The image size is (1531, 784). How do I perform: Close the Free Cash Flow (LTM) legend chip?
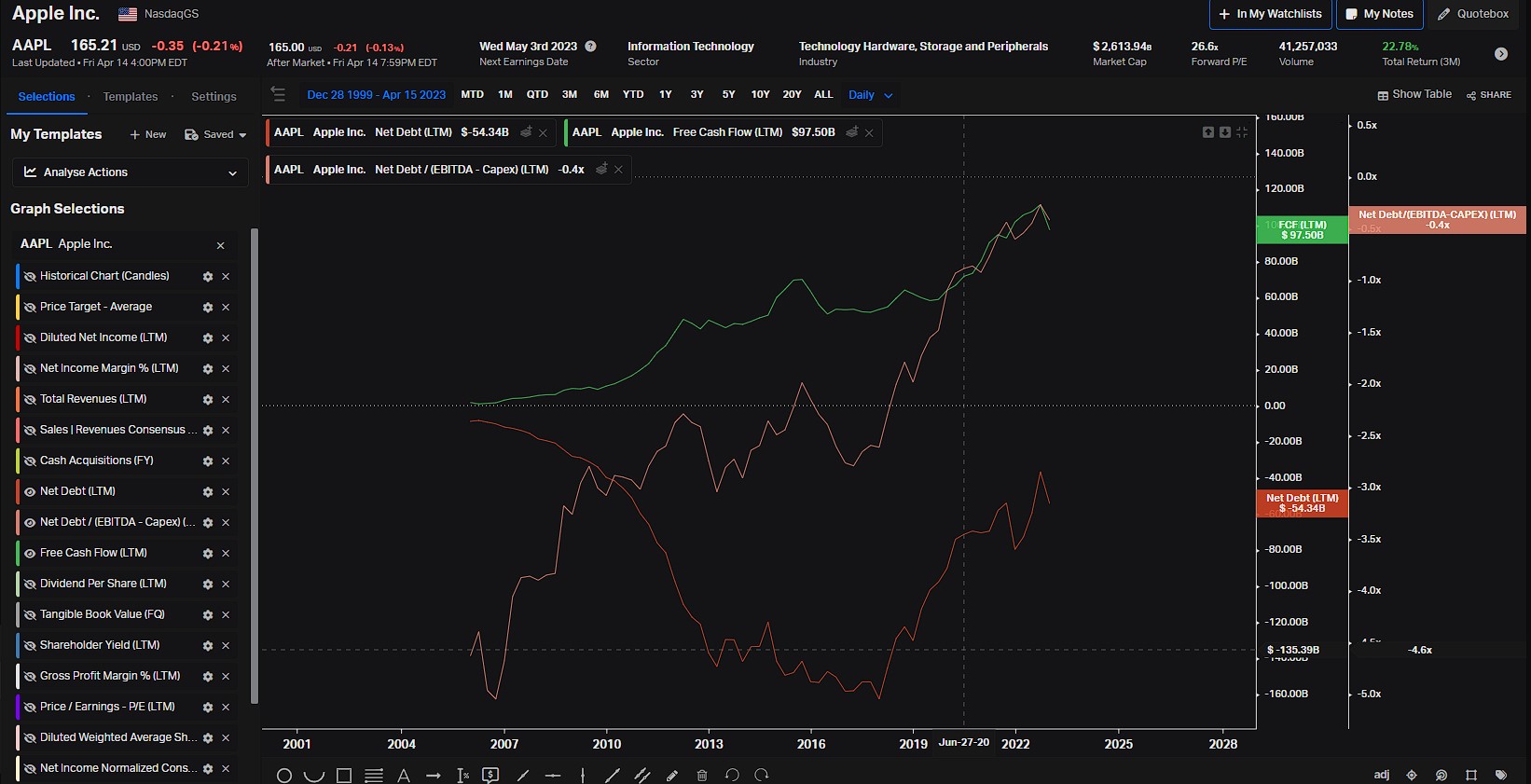click(x=869, y=133)
